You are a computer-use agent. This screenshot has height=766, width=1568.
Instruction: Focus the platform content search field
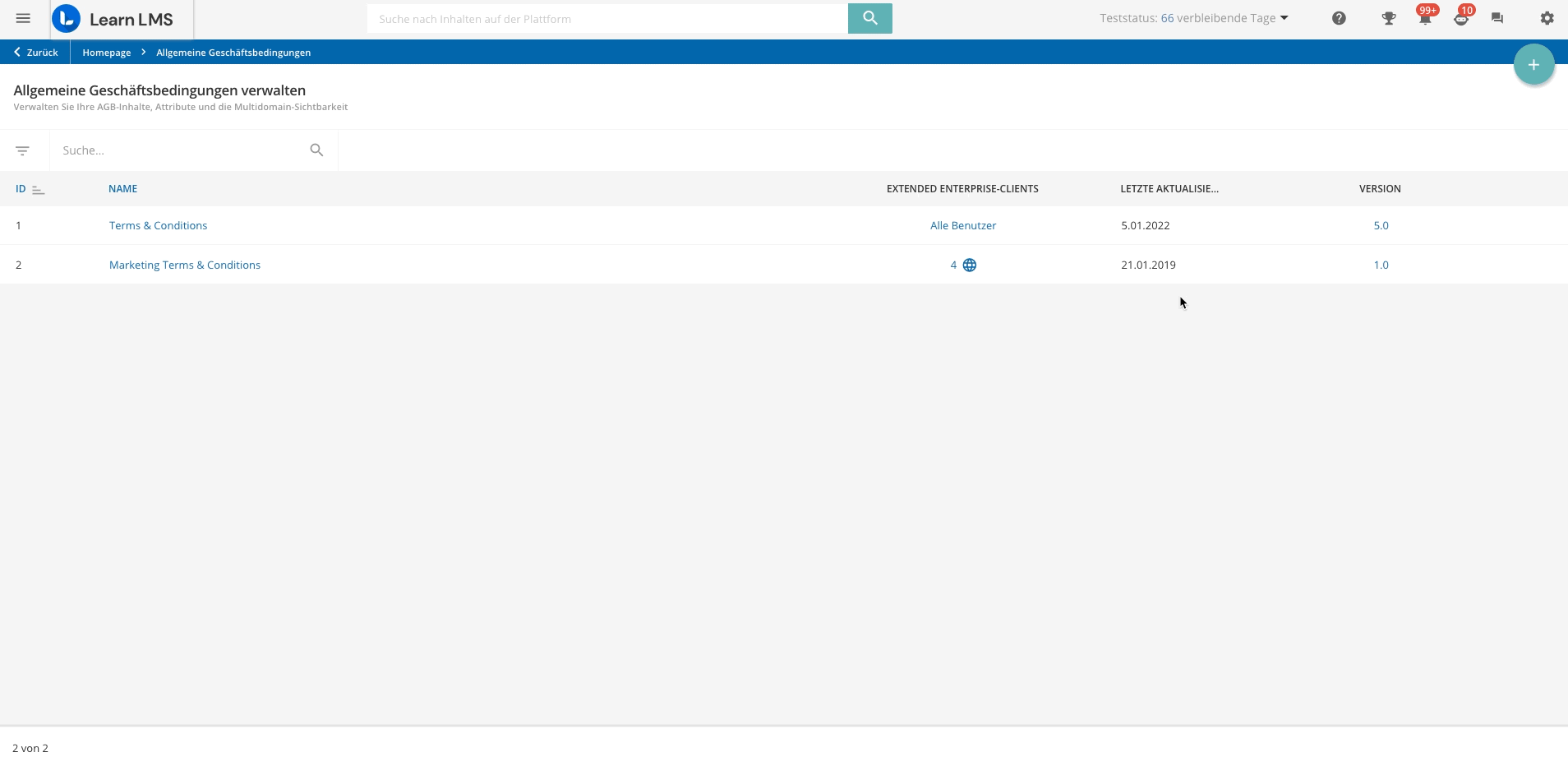point(607,18)
